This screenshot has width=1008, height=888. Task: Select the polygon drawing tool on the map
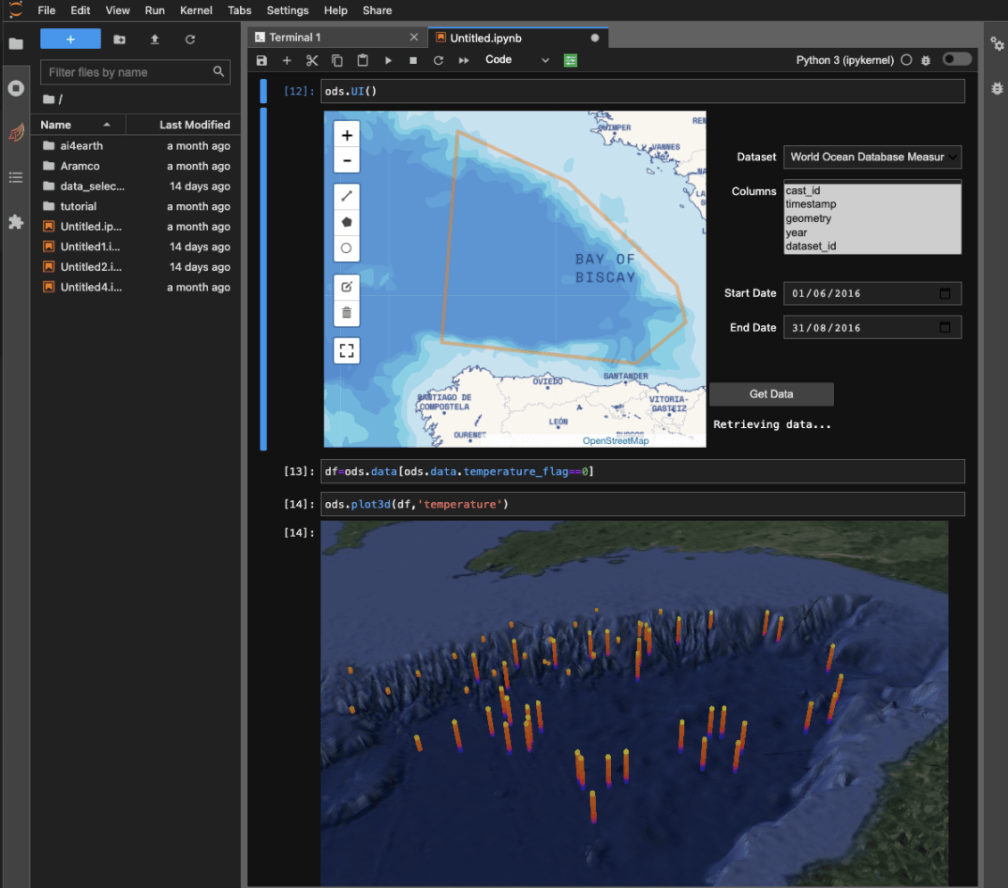[346, 221]
